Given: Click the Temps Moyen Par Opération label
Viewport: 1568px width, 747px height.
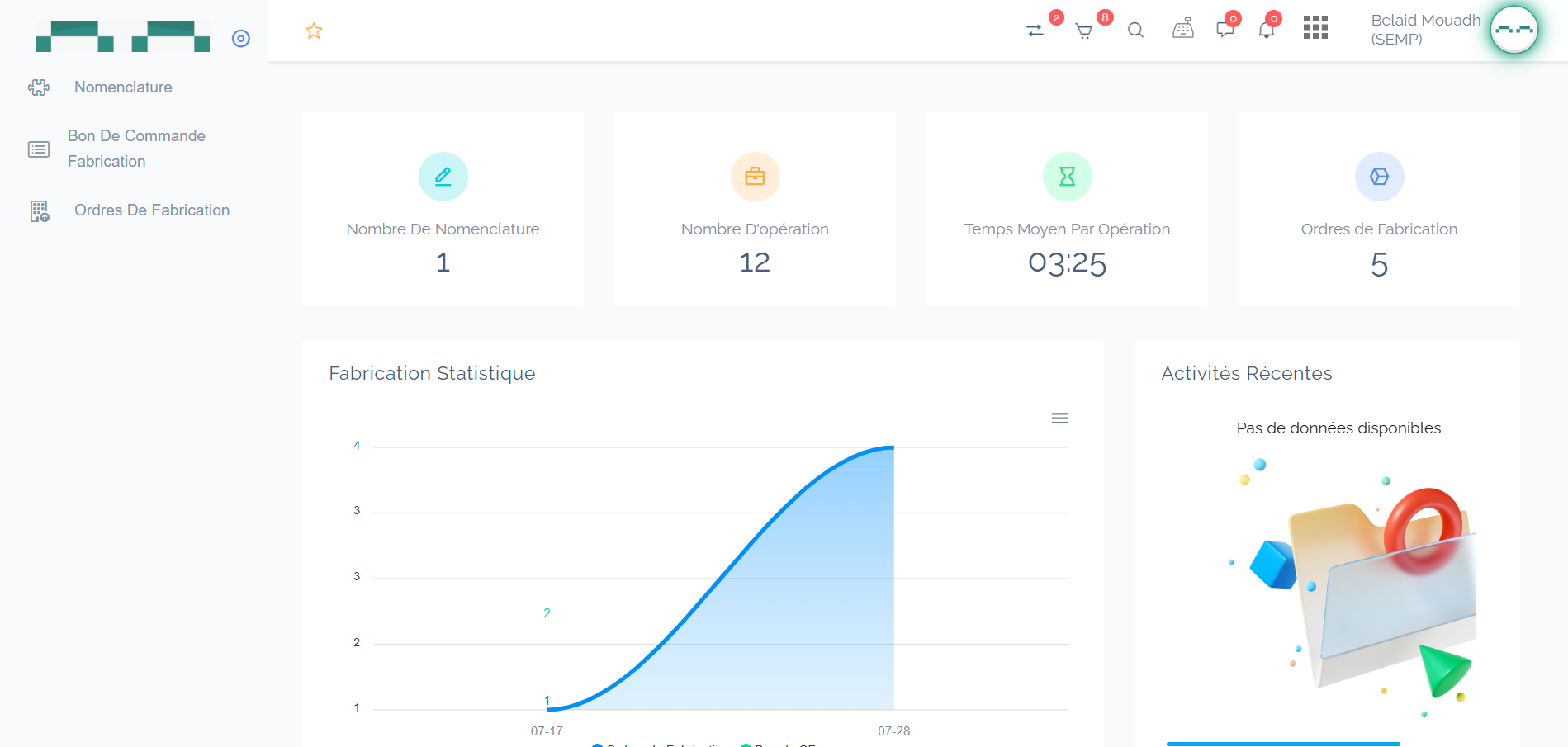Looking at the screenshot, I should (x=1067, y=229).
